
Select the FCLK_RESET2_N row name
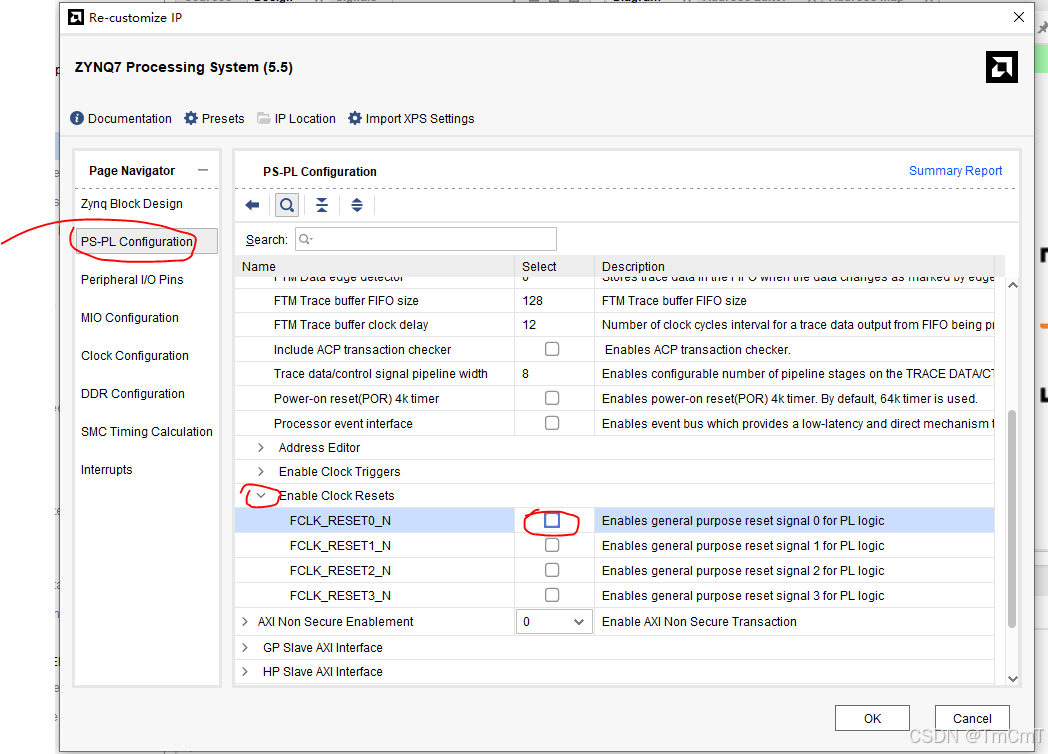click(340, 570)
